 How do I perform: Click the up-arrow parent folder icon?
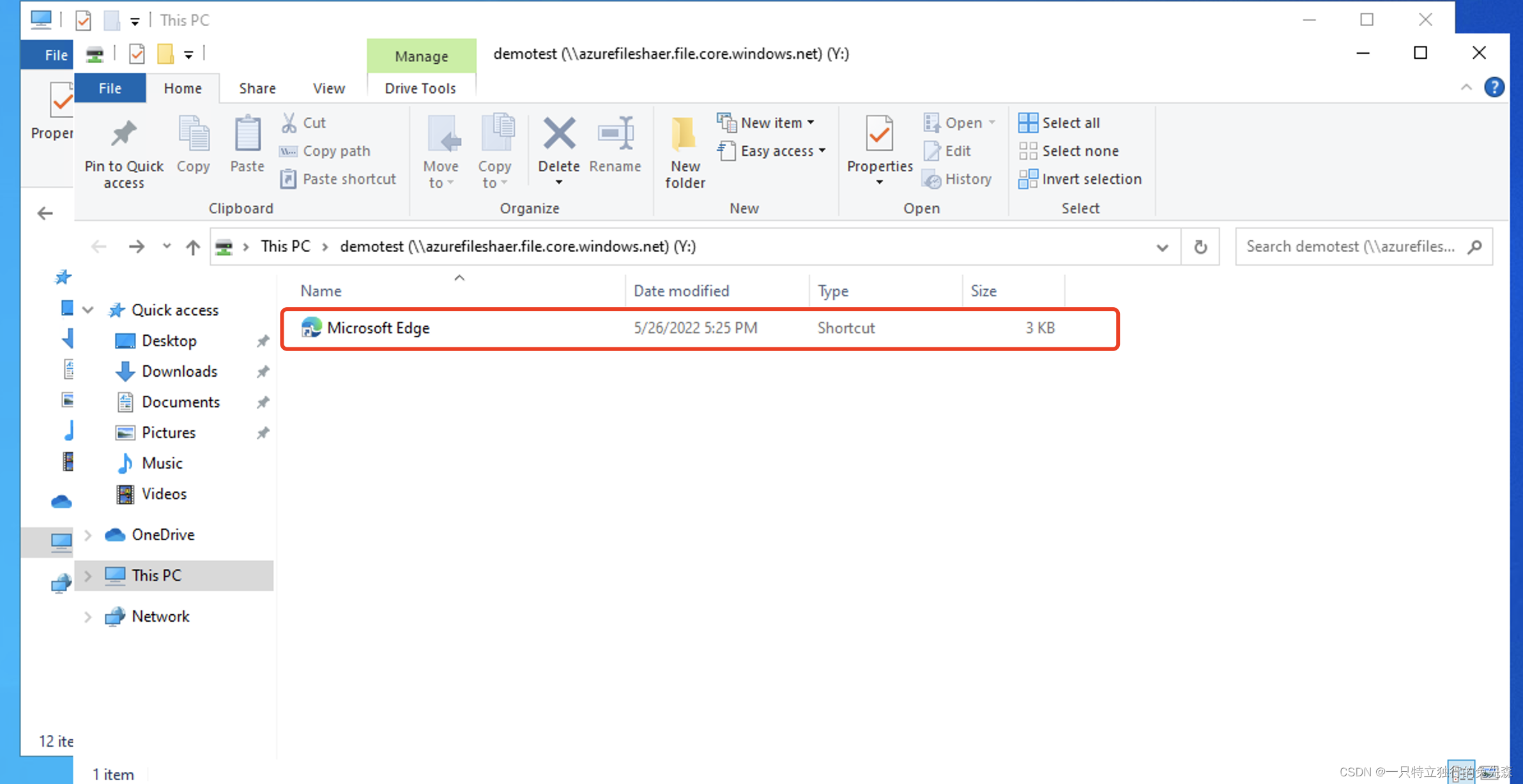tap(193, 247)
